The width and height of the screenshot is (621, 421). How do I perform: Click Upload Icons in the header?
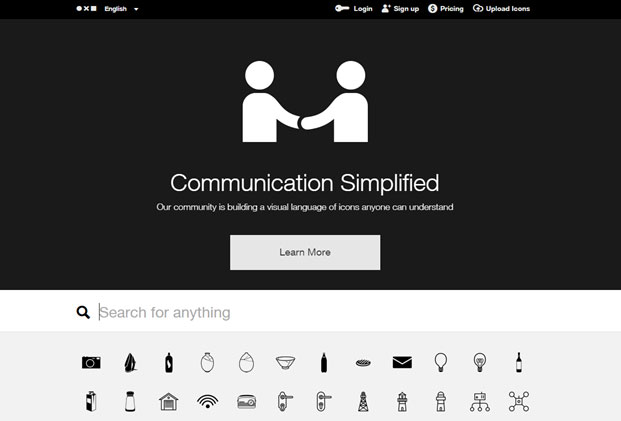[x=501, y=9]
